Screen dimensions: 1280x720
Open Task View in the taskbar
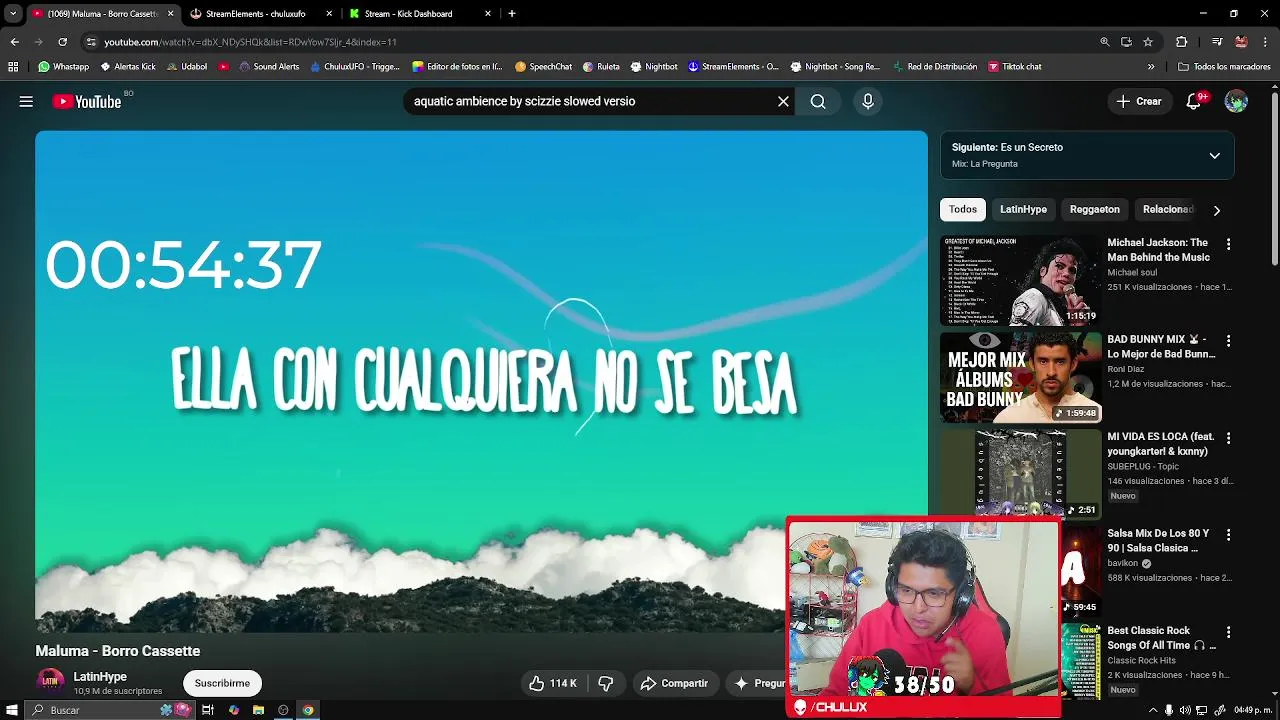click(208, 710)
